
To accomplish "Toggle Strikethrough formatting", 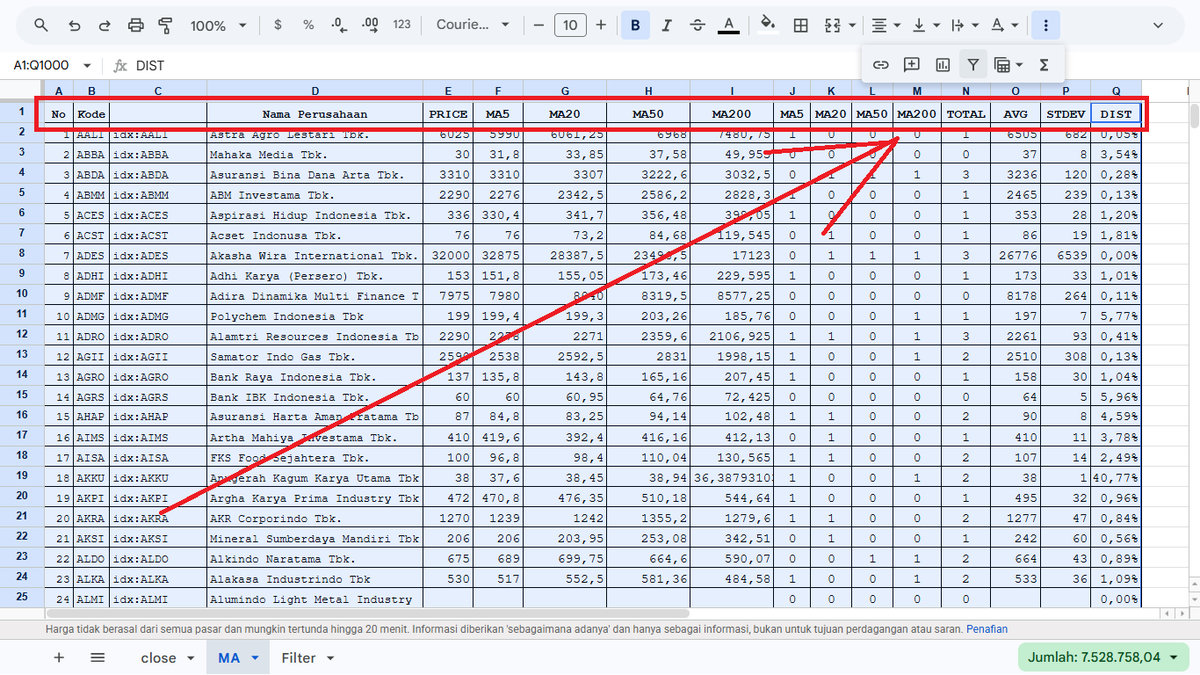I will pos(698,25).
